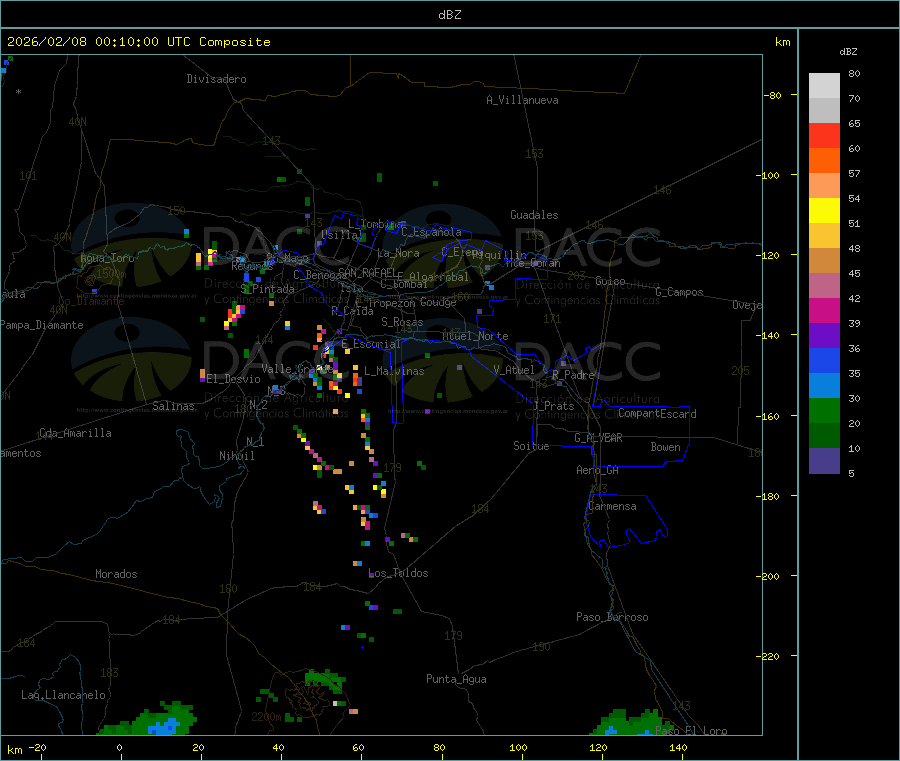Click the 2200m contour label
The width and height of the screenshot is (900, 761).
click(266, 717)
